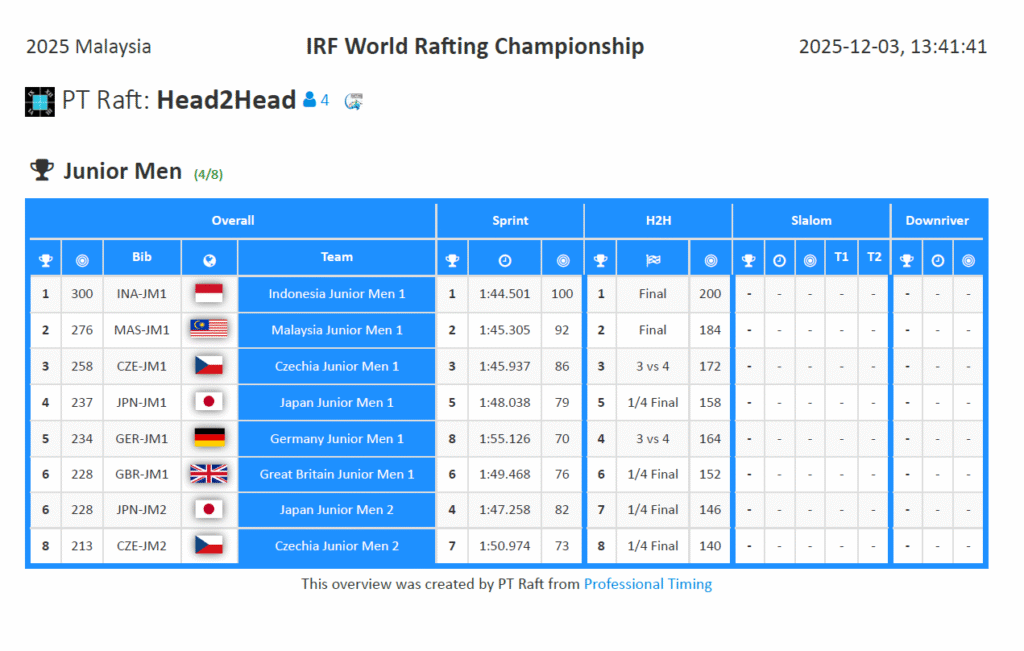Click the Slalom trophy rank icon
The width and height of the screenshot is (1024, 651).
(x=748, y=261)
